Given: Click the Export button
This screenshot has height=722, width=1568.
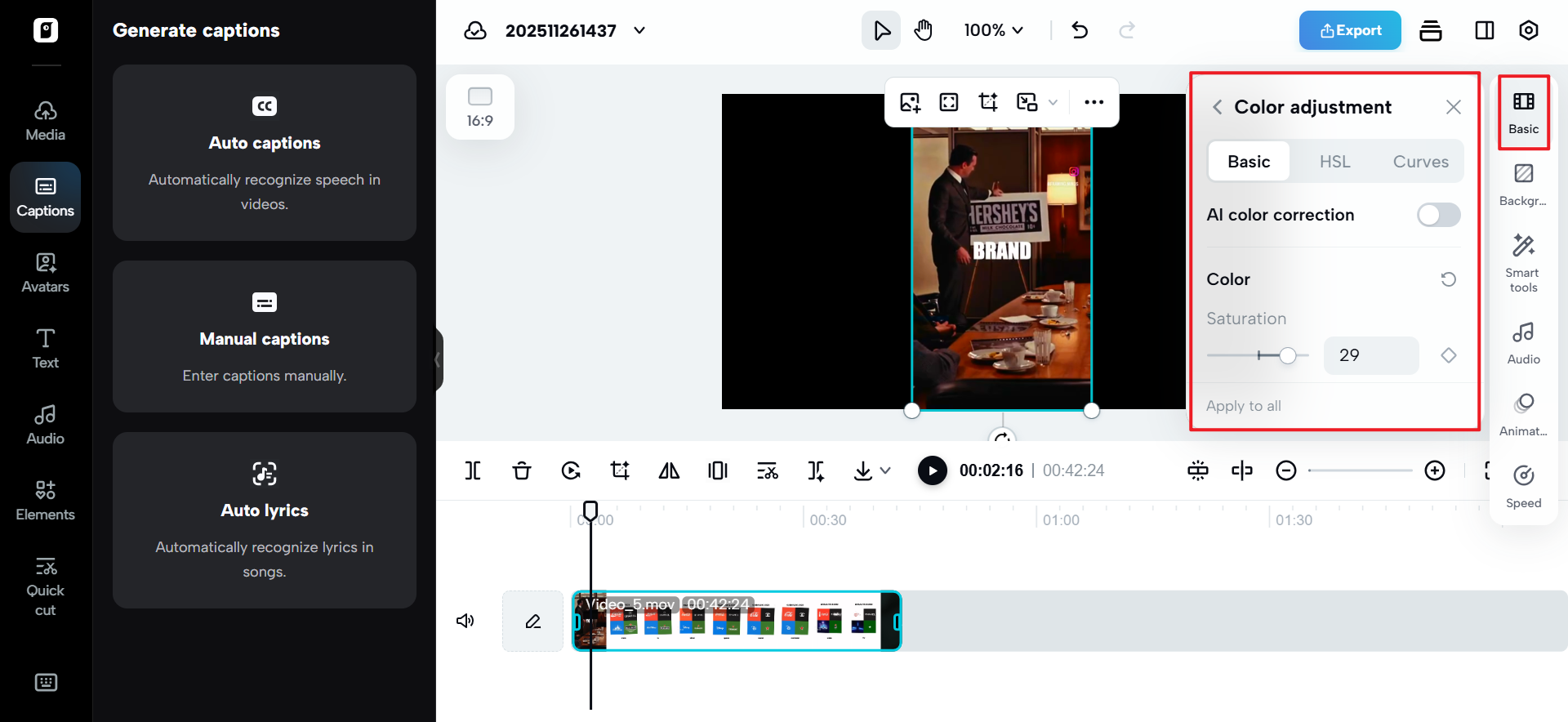Looking at the screenshot, I should click(x=1350, y=30).
